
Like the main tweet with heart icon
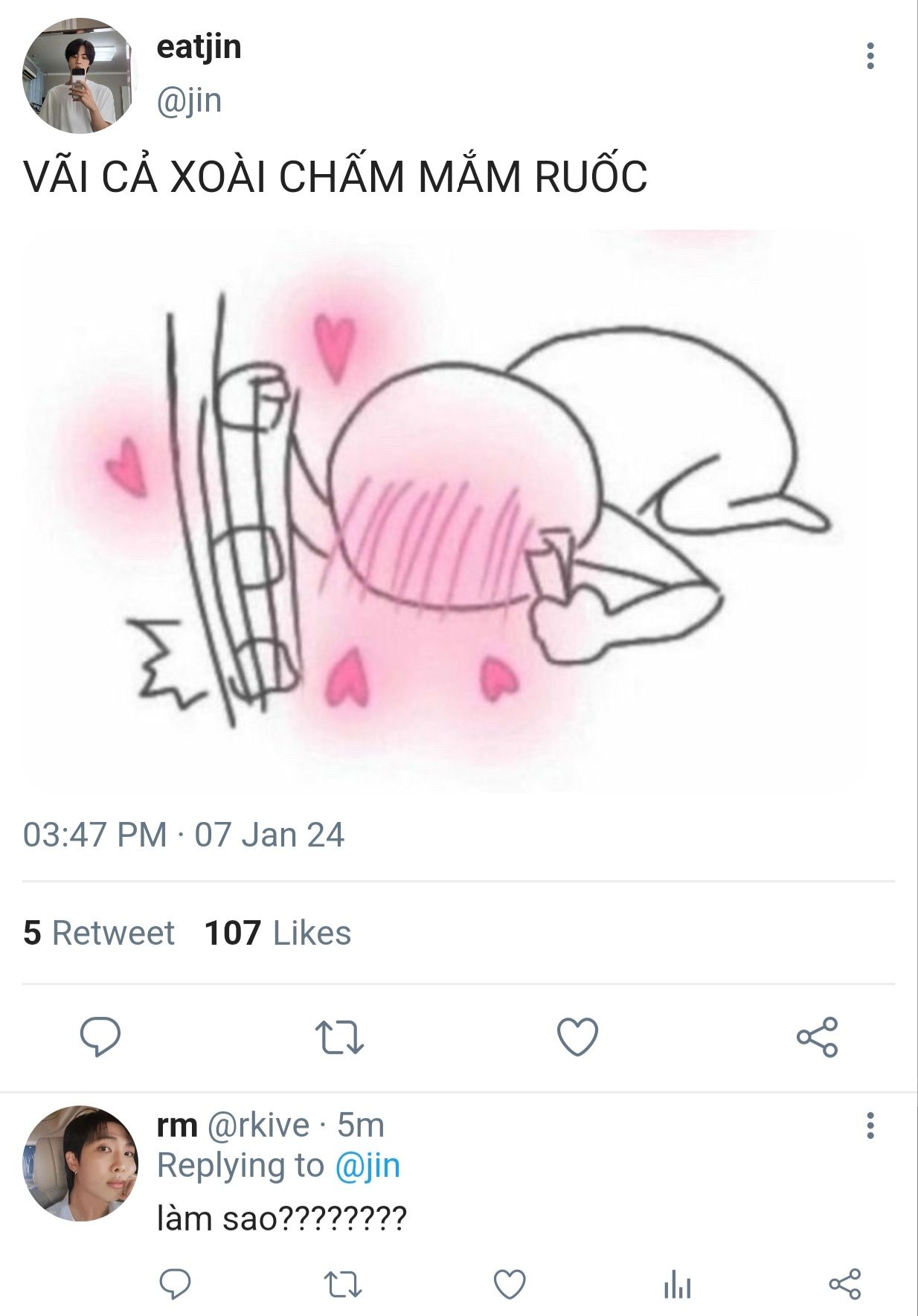[x=577, y=1037]
